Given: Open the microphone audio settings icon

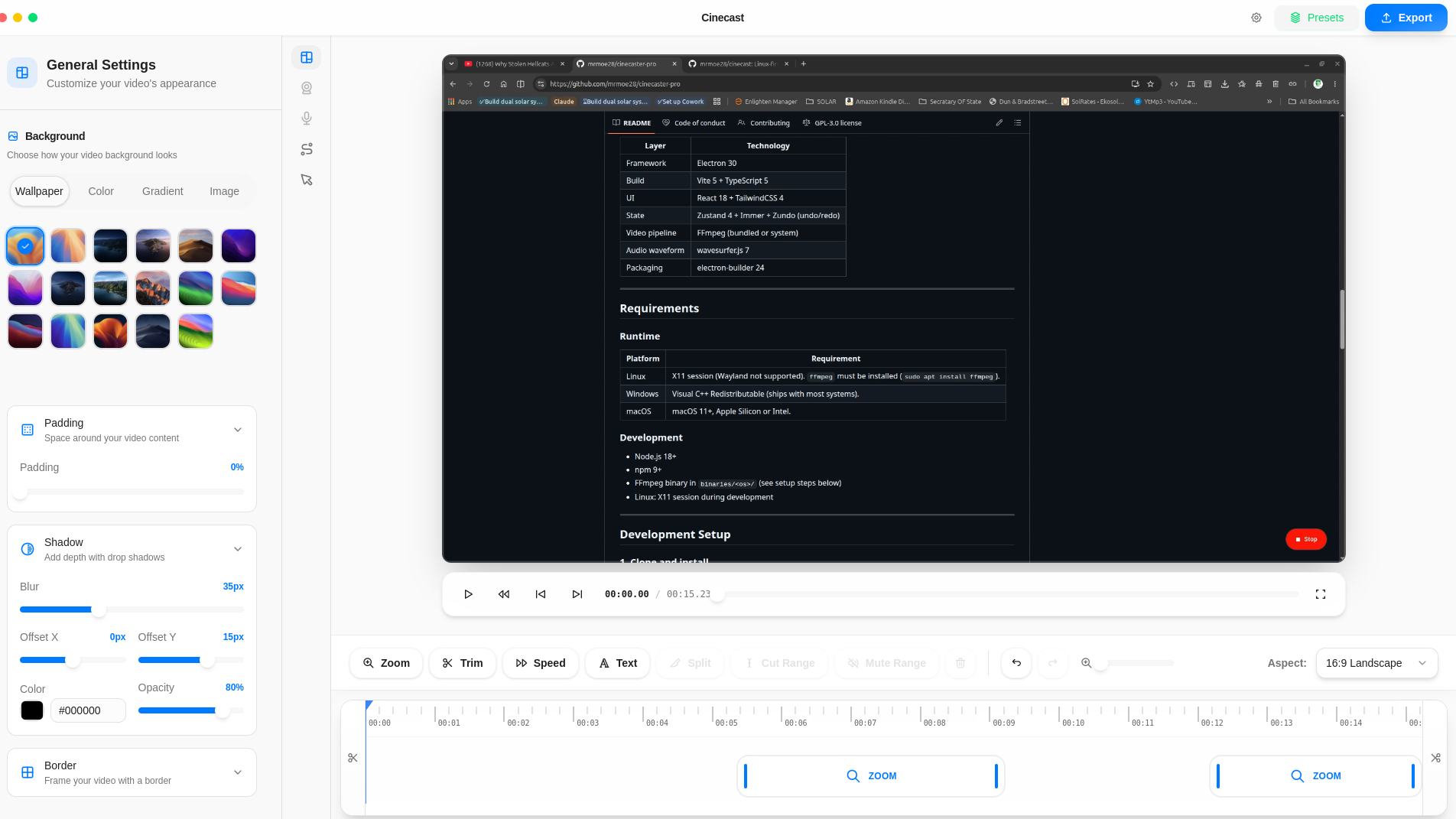Looking at the screenshot, I should pos(307,119).
